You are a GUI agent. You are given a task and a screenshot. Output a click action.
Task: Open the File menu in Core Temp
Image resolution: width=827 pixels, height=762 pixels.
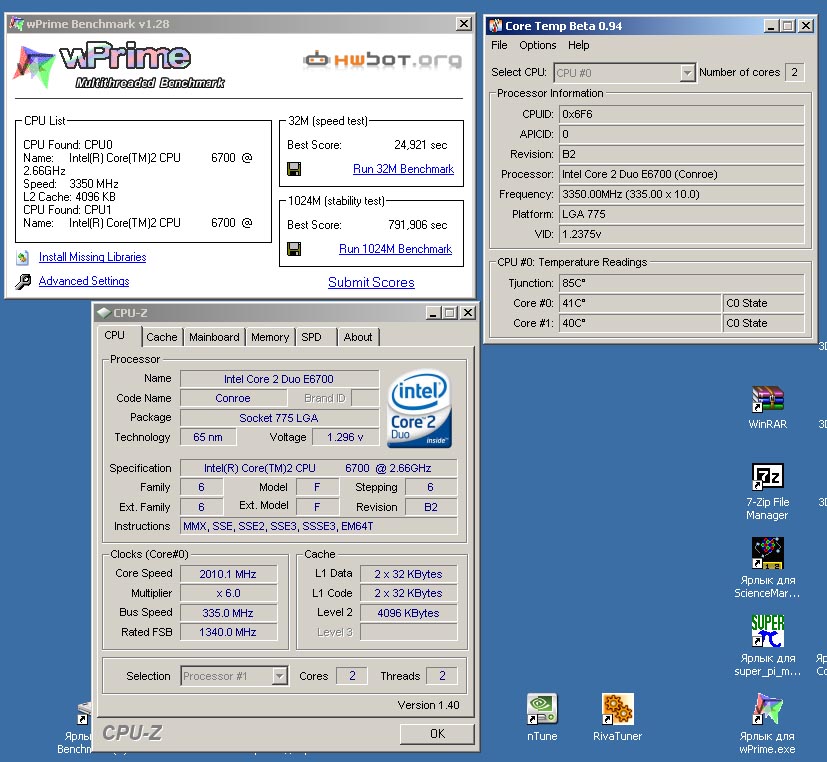click(x=499, y=45)
